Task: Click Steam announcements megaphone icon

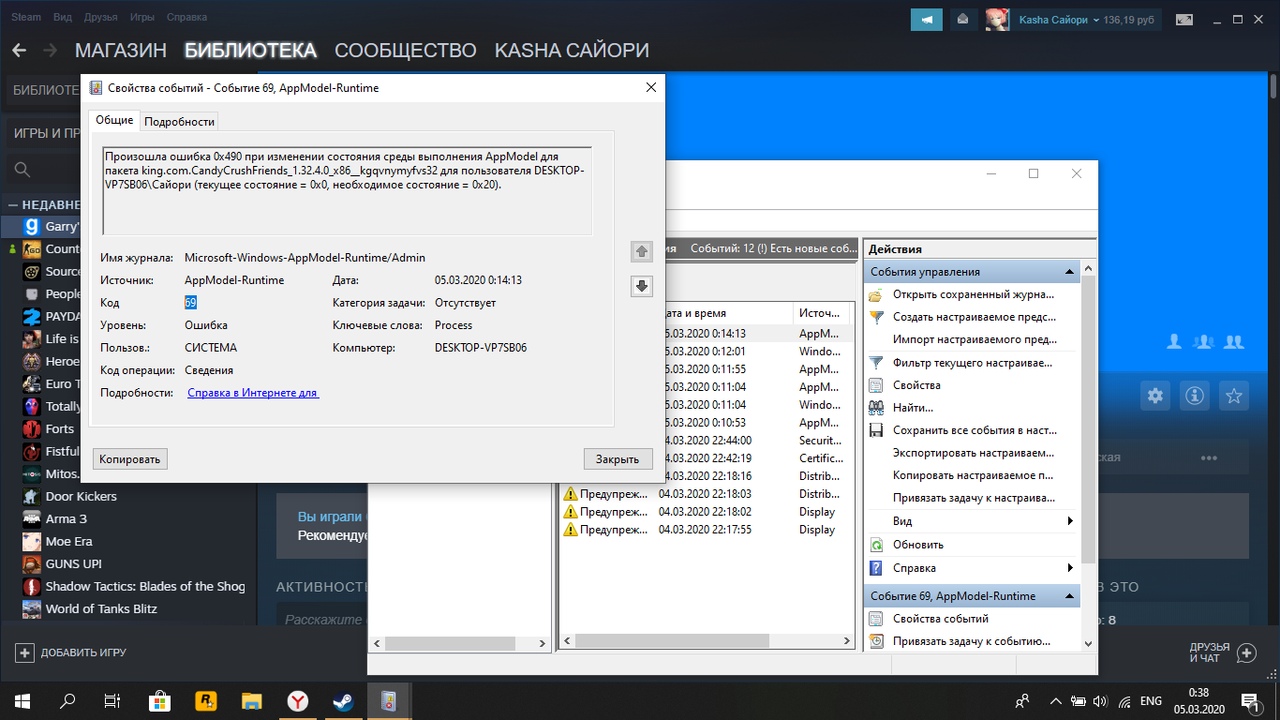Action: pos(926,19)
